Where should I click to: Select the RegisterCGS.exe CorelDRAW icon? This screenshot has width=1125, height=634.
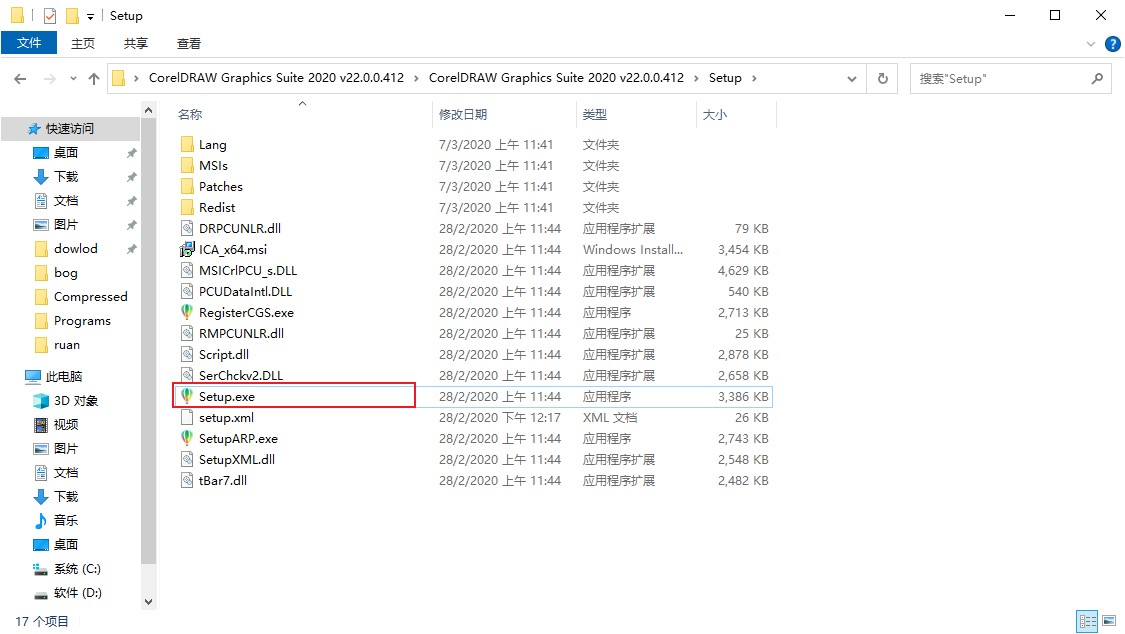pos(187,312)
